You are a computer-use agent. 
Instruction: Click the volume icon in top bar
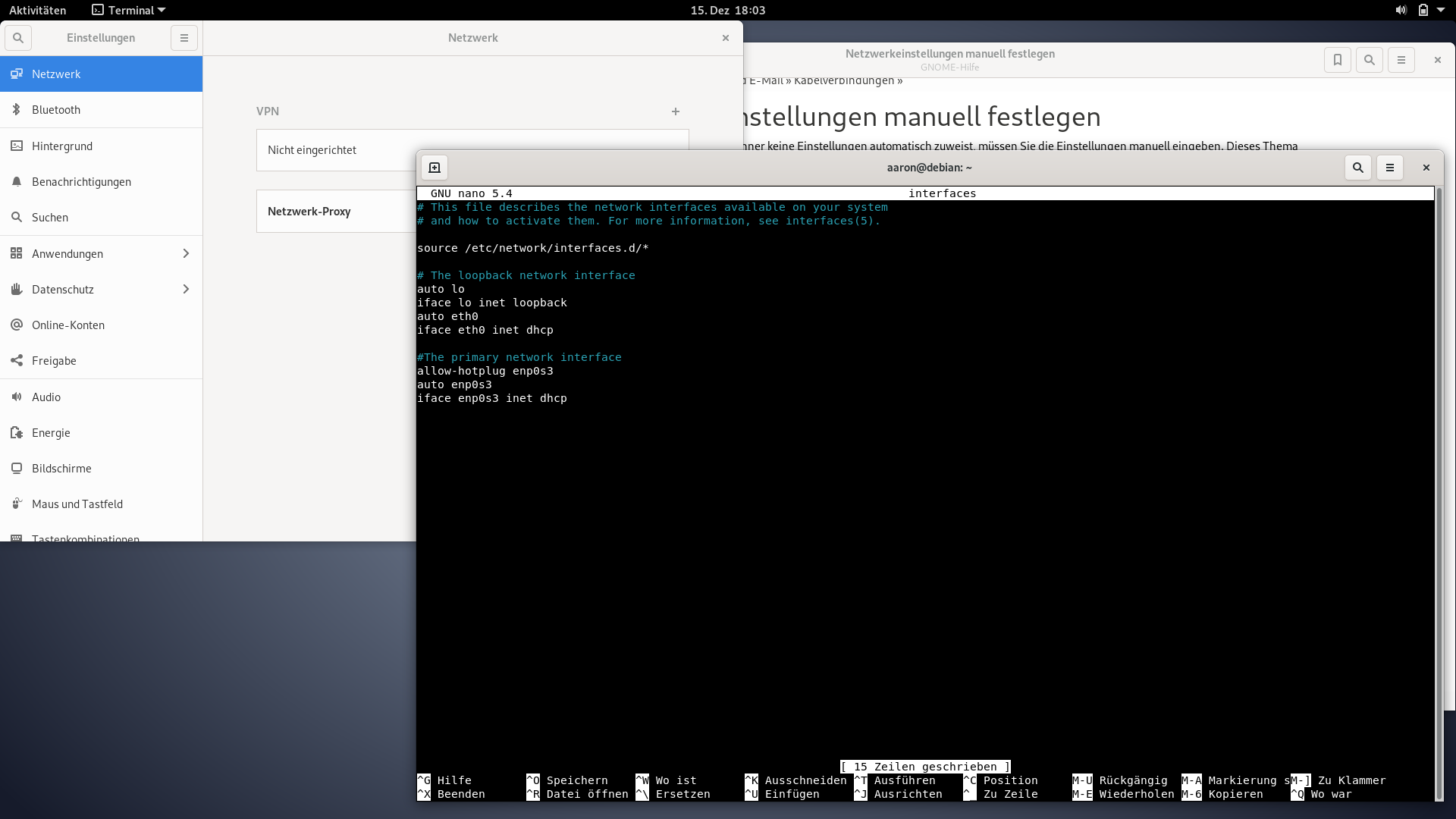1401,10
